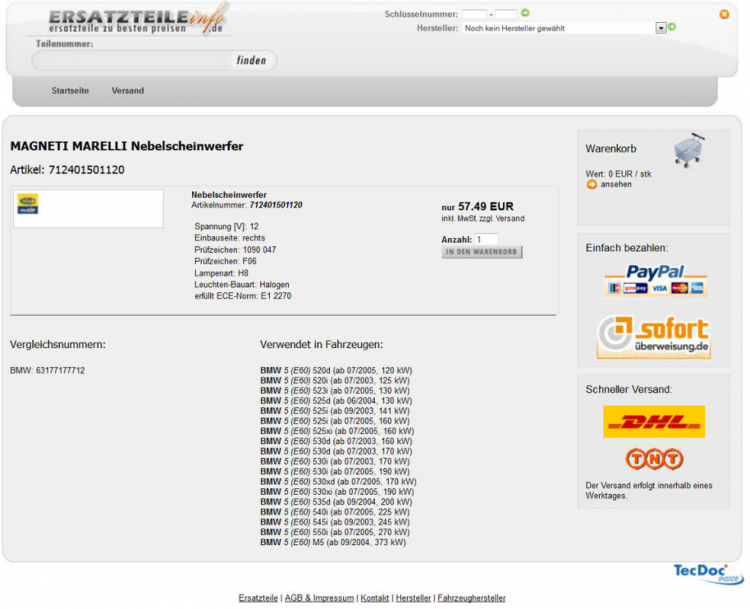Open the Startseite menu item

click(70, 90)
